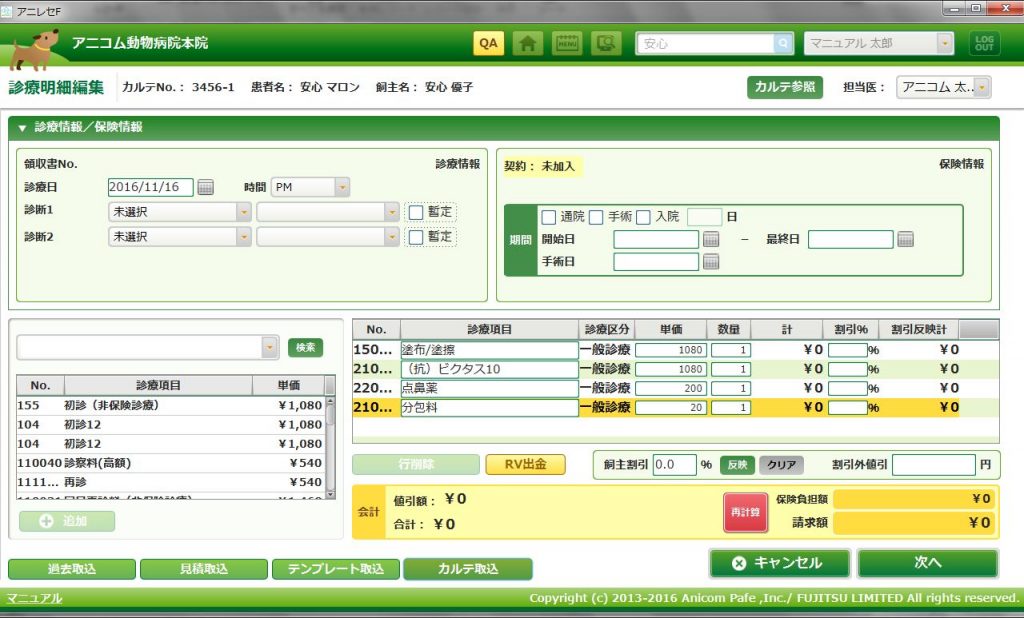Check the 暫定 box for 診断2
1024x618 pixels.
pos(416,237)
